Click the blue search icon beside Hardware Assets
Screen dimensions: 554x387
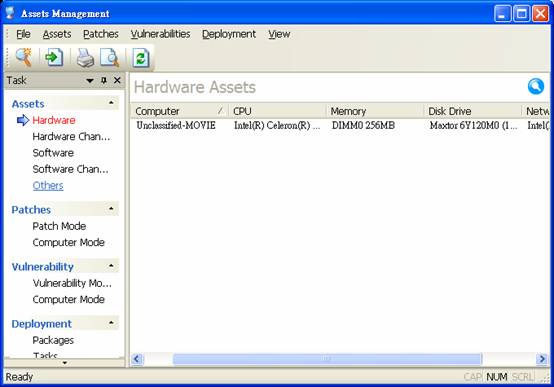(x=536, y=87)
